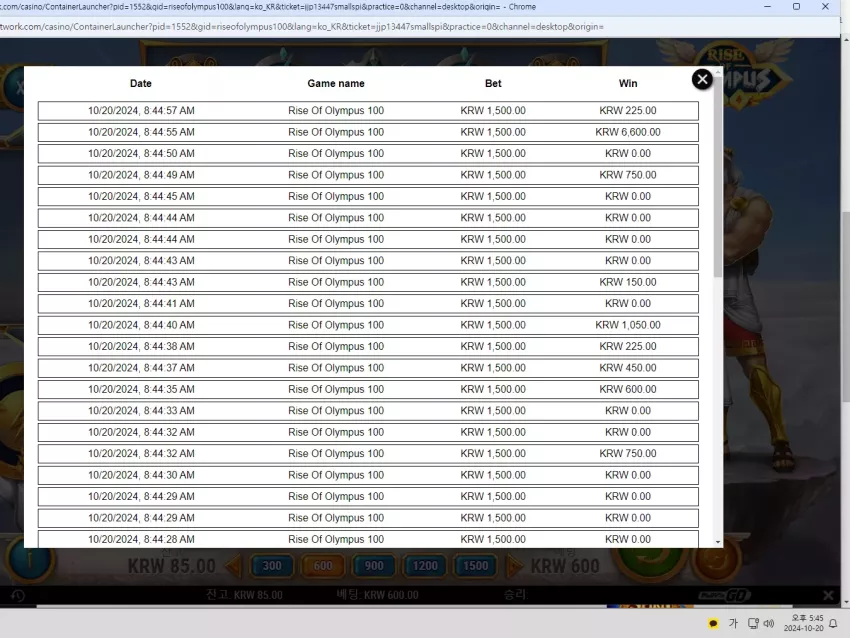Open the info button in the bottom-left

point(30,562)
